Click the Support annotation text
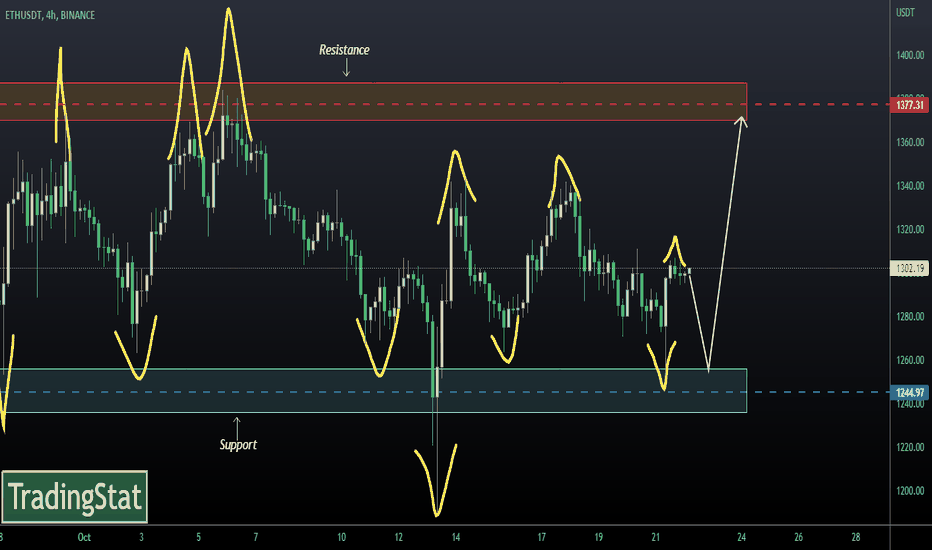The width and height of the screenshot is (932, 550). [x=238, y=445]
